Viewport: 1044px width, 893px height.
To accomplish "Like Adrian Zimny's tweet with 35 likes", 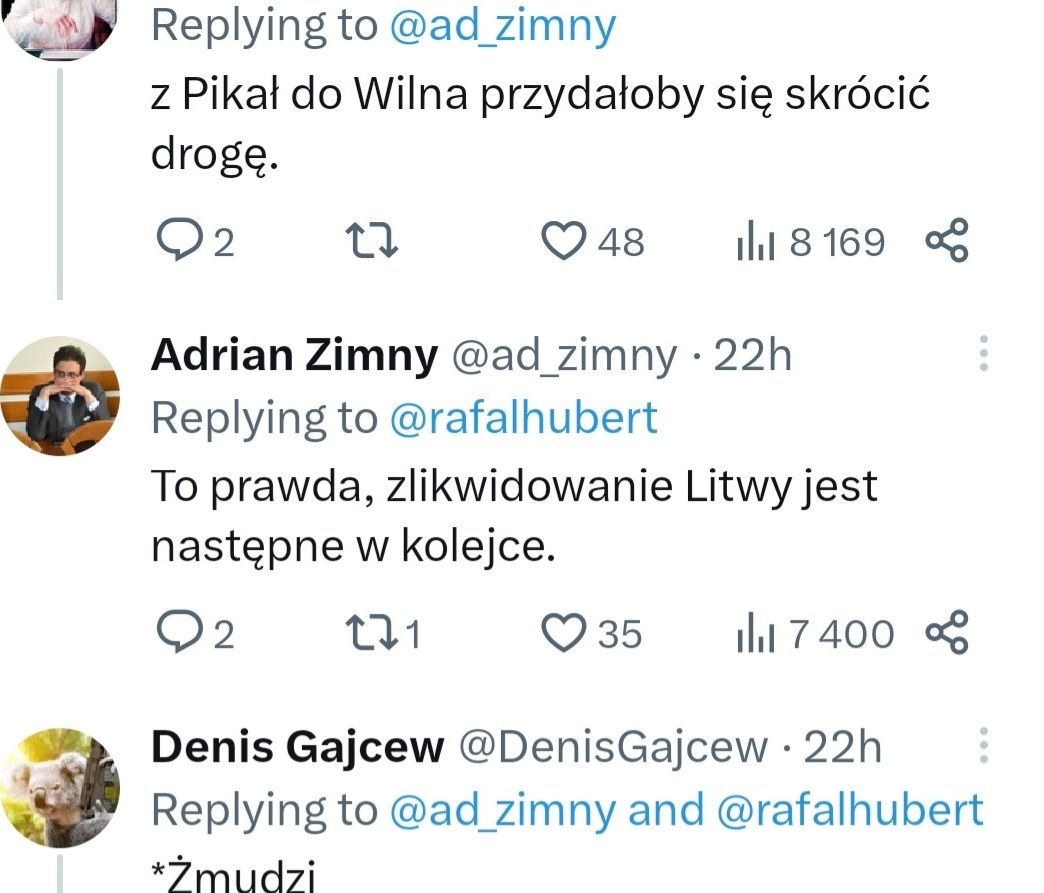I will coord(562,634).
